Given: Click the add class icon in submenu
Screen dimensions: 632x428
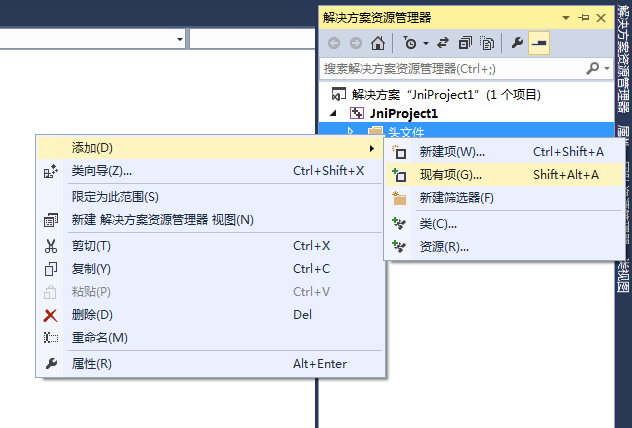Looking at the screenshot, I should tap(399, 224).
